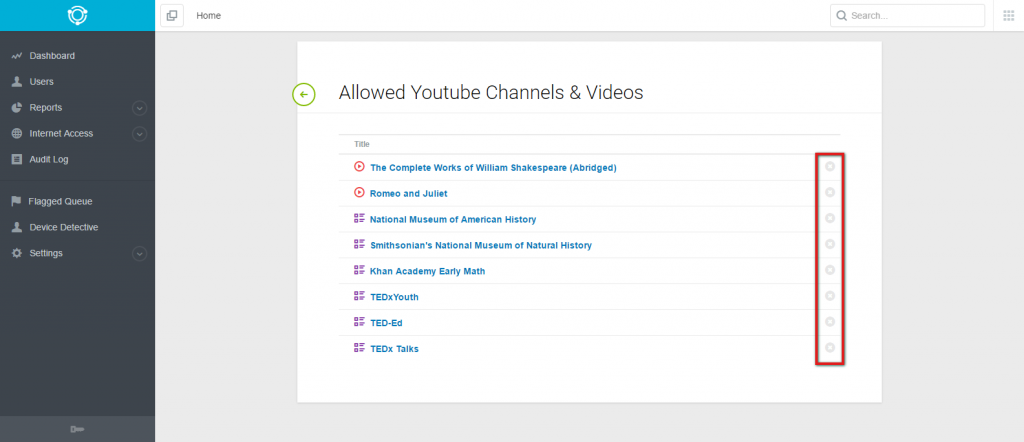Click the green back arrow button
This screenshot has width=1024, height=442.
coord(304,95)
